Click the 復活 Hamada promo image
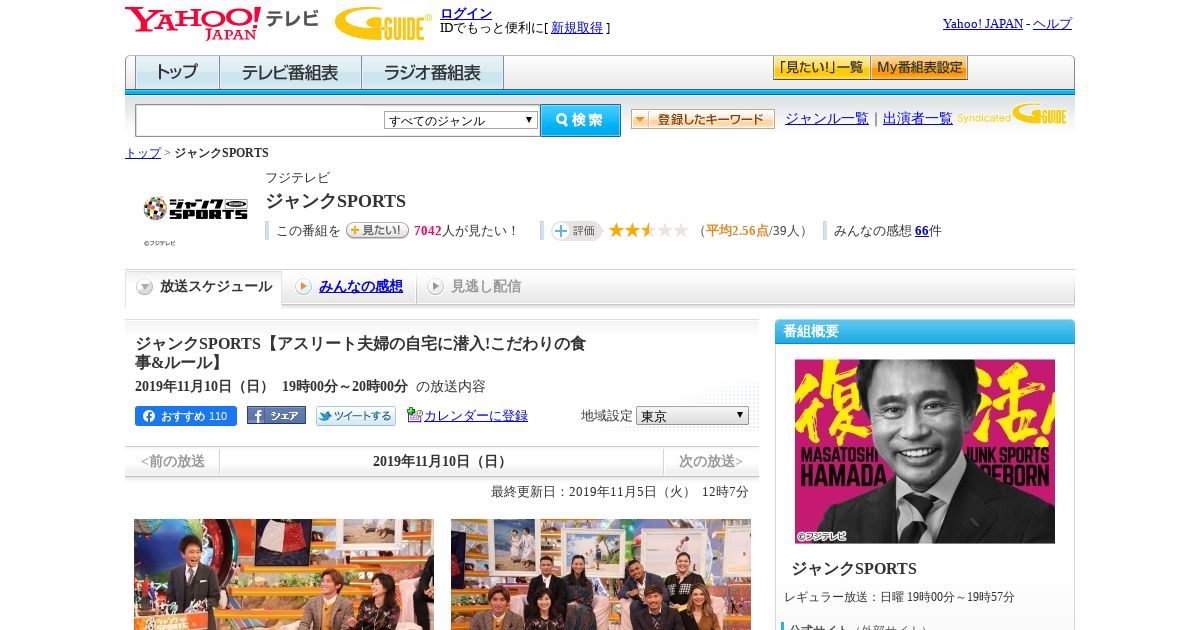1200x630 pixels. [925, 451]
